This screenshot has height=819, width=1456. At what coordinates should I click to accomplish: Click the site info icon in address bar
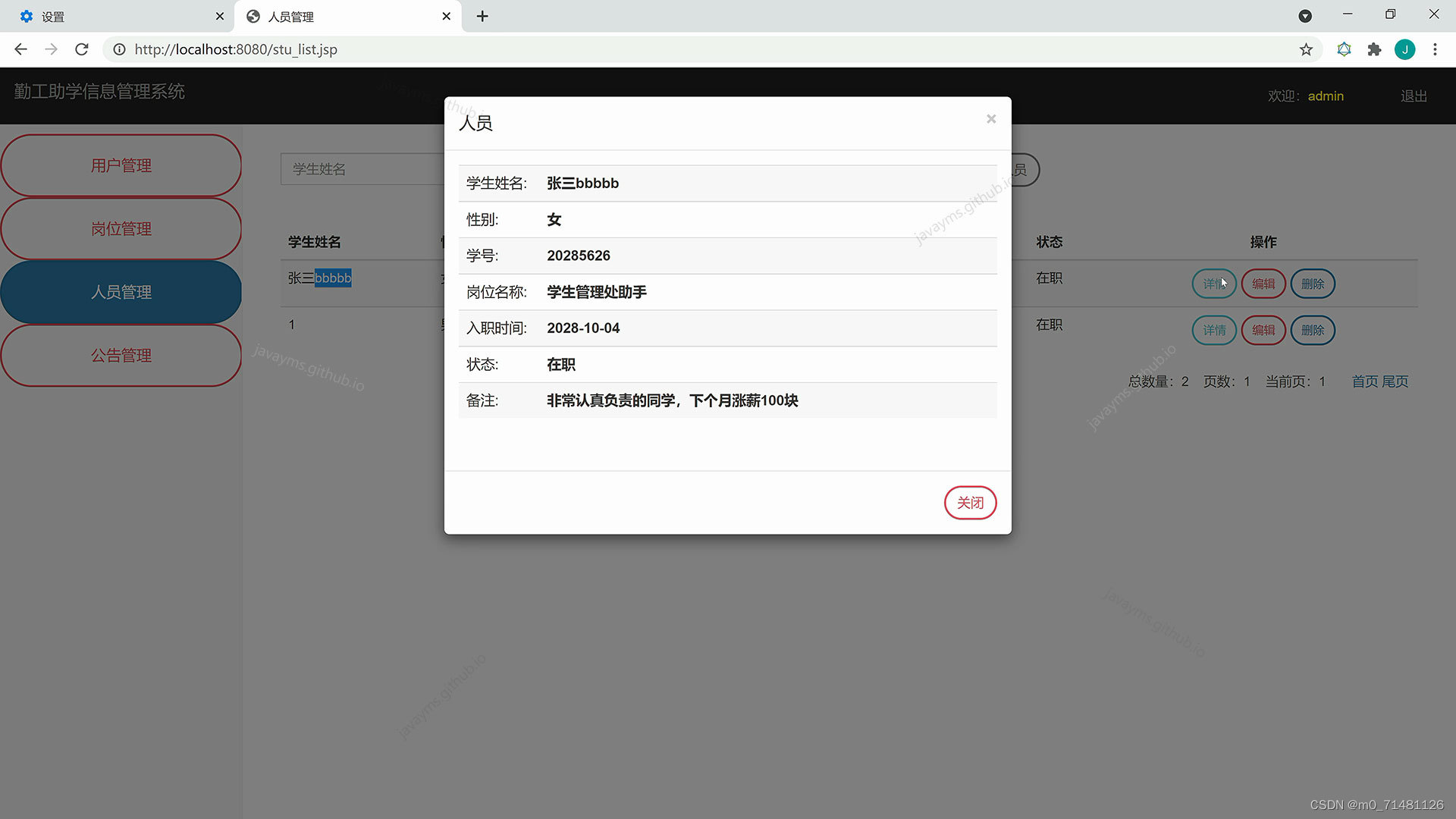[x=119, y=49]
